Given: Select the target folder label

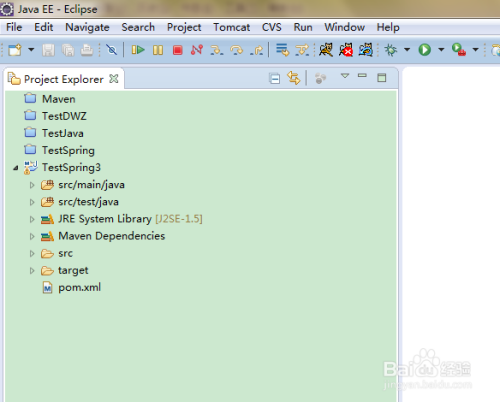Looking at the screenshot, I should [73, 270].
